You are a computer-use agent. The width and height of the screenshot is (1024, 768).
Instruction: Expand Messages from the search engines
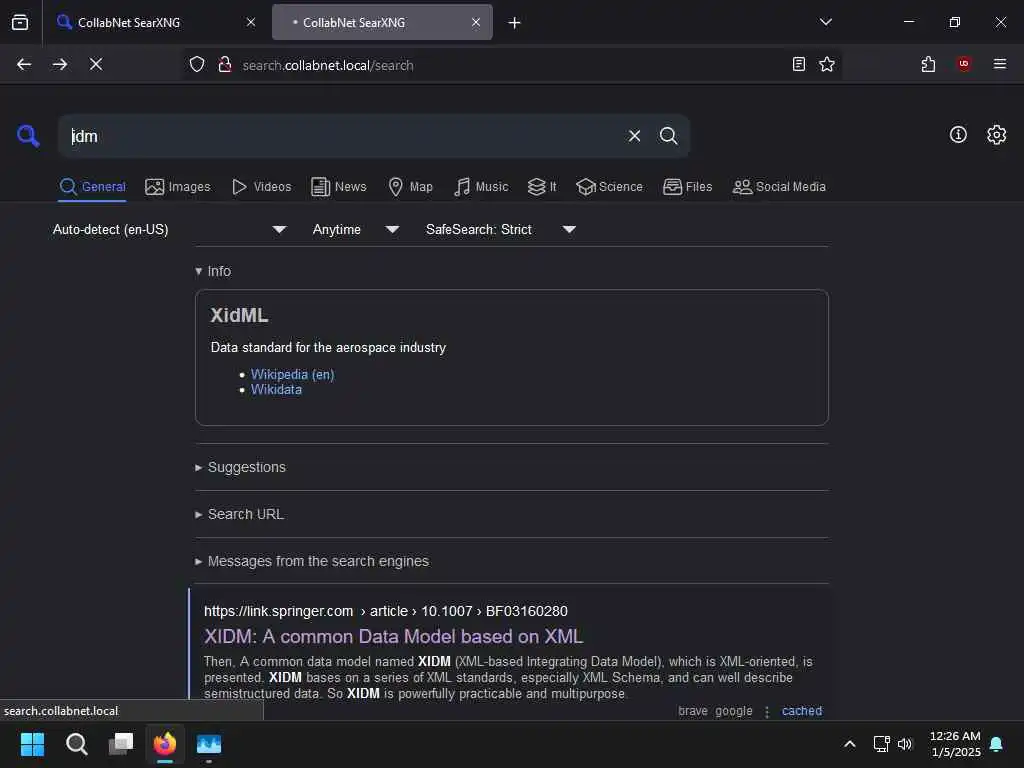tap(312, 562)
